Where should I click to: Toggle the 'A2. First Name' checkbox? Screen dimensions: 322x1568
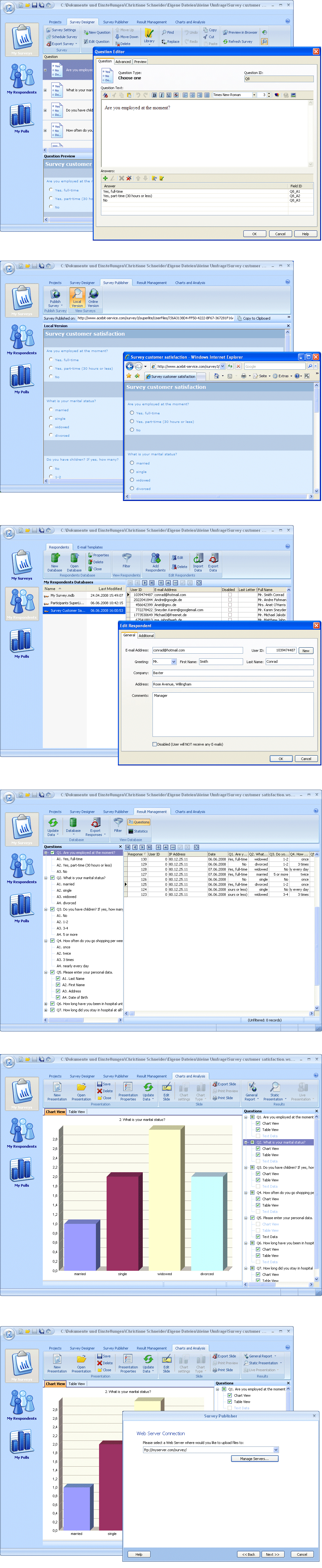pos(59,984)
